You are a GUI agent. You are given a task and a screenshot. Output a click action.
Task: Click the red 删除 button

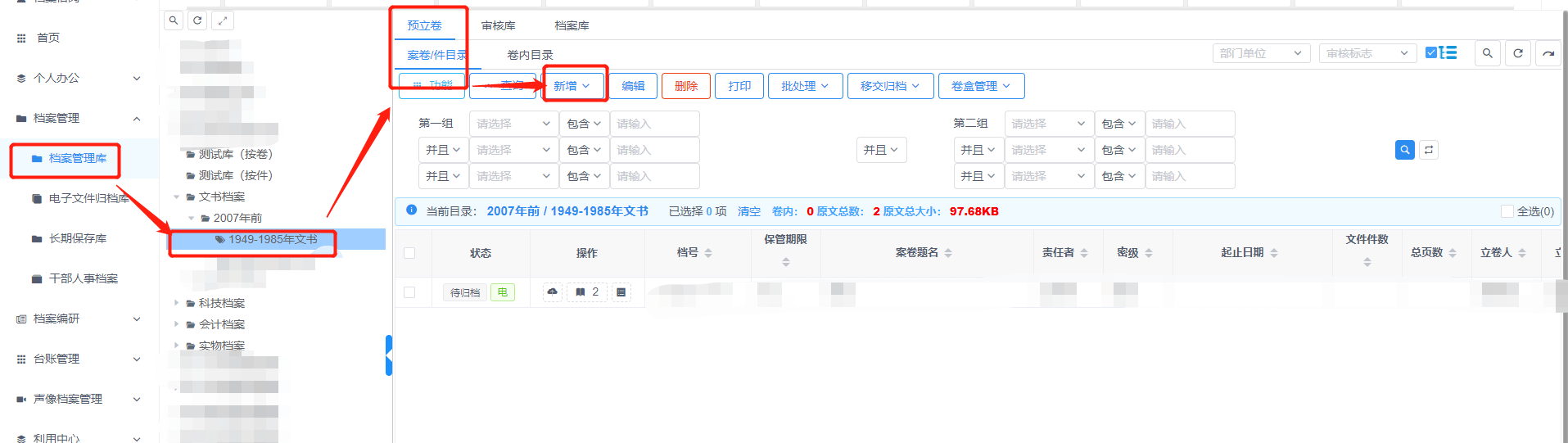[685, 86]
